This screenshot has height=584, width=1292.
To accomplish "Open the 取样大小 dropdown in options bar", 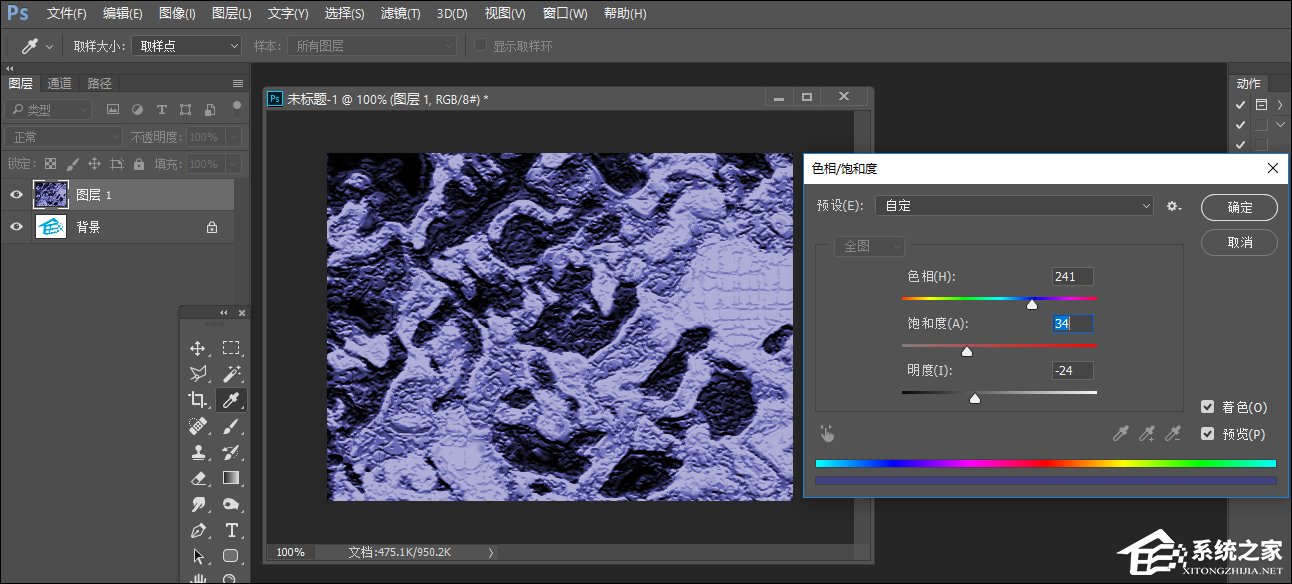I will pos(186,45).
